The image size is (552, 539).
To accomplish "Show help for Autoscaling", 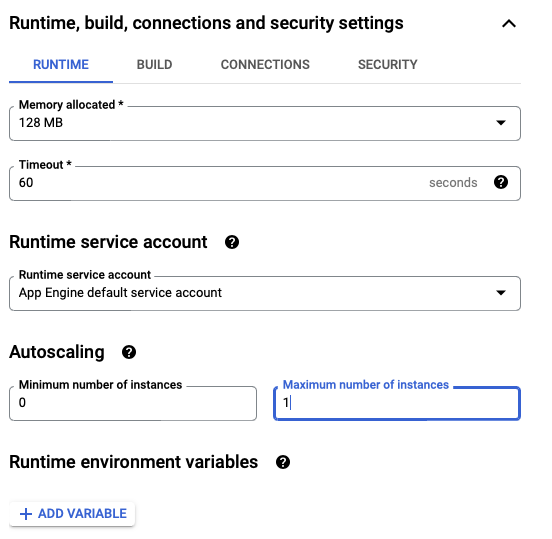I will (129, 352).
